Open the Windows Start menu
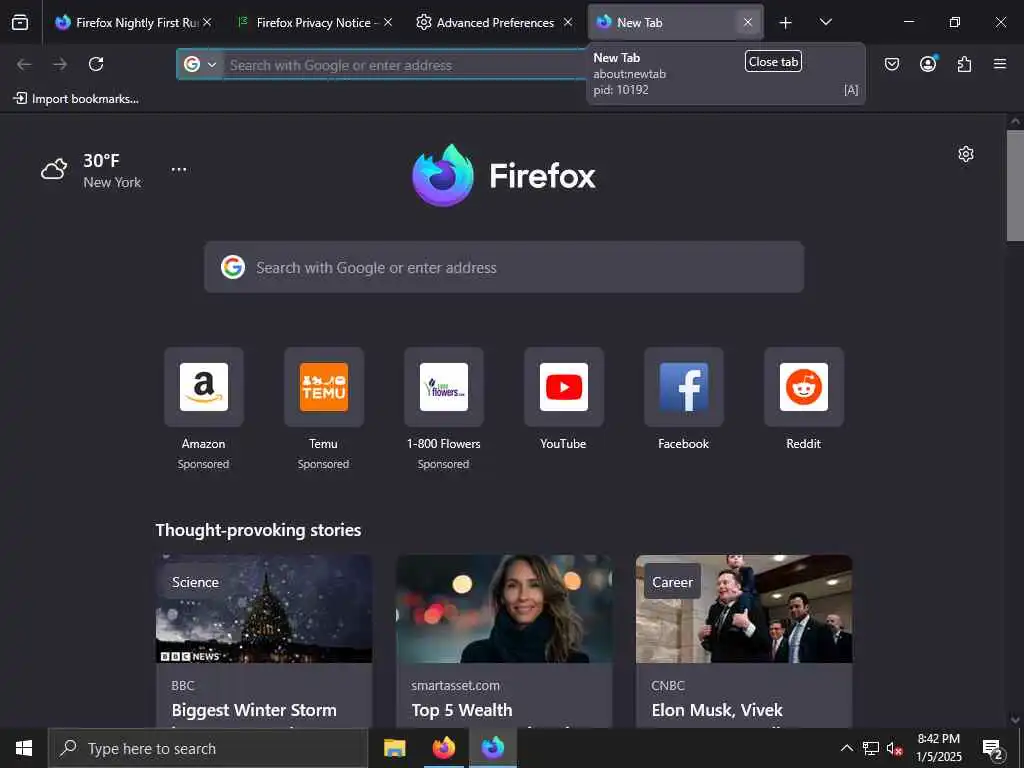 [24, 748]
